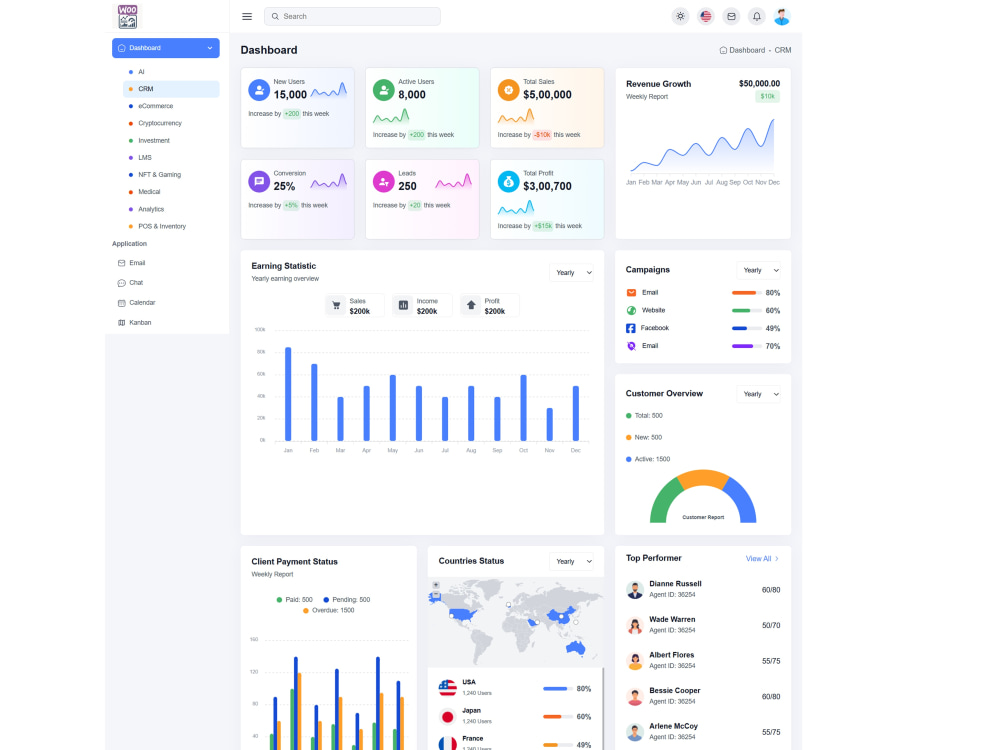Toggle Overdue: 1500 legend item
This screenshot has width=1000, height=750.
click(x=328, y=611)
